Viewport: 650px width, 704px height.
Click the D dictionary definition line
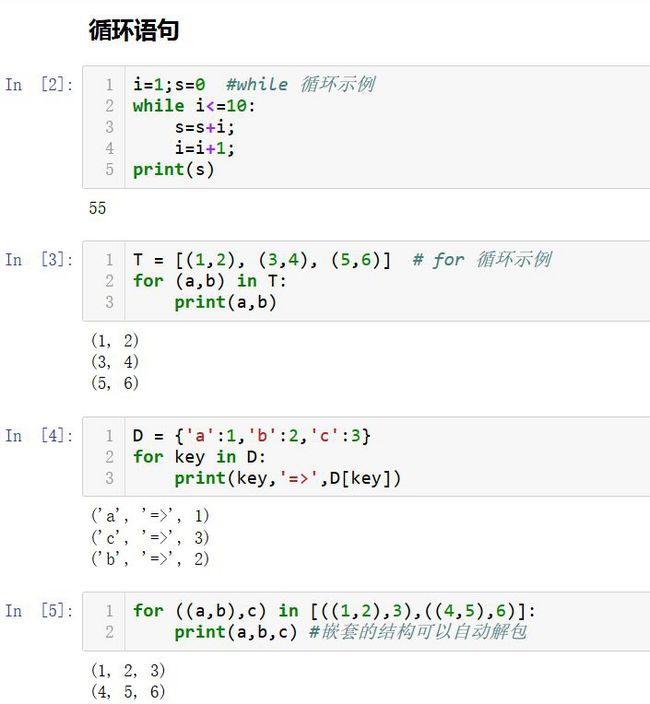[251, 436]
